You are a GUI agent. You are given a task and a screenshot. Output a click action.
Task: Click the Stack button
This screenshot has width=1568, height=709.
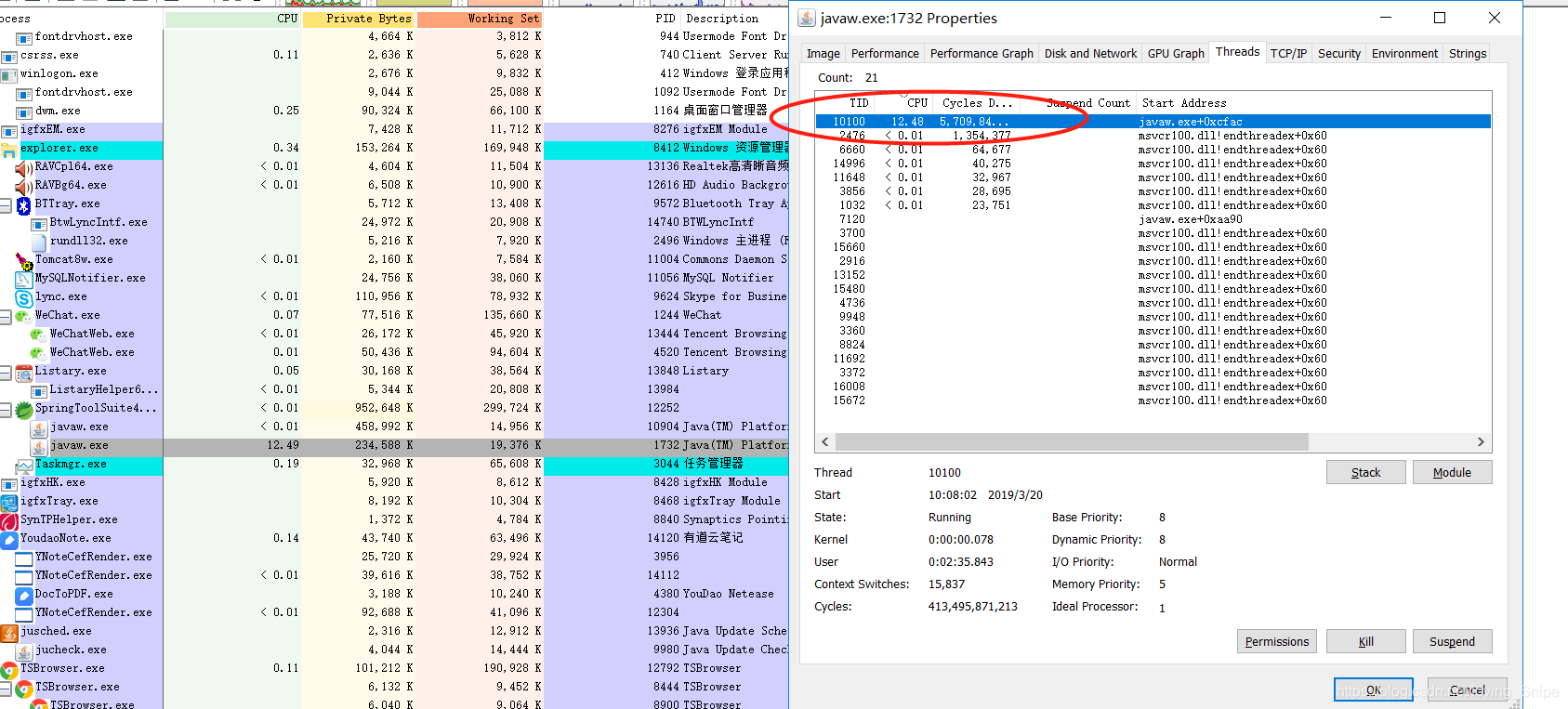pos(1365,472)
